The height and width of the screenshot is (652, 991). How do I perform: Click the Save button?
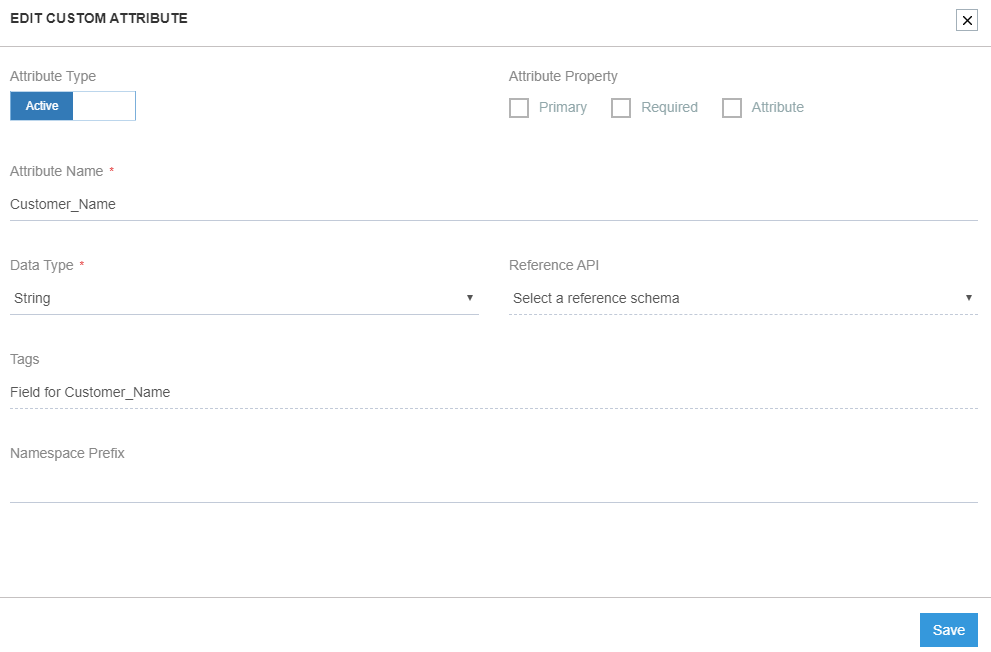click(947, 629)
